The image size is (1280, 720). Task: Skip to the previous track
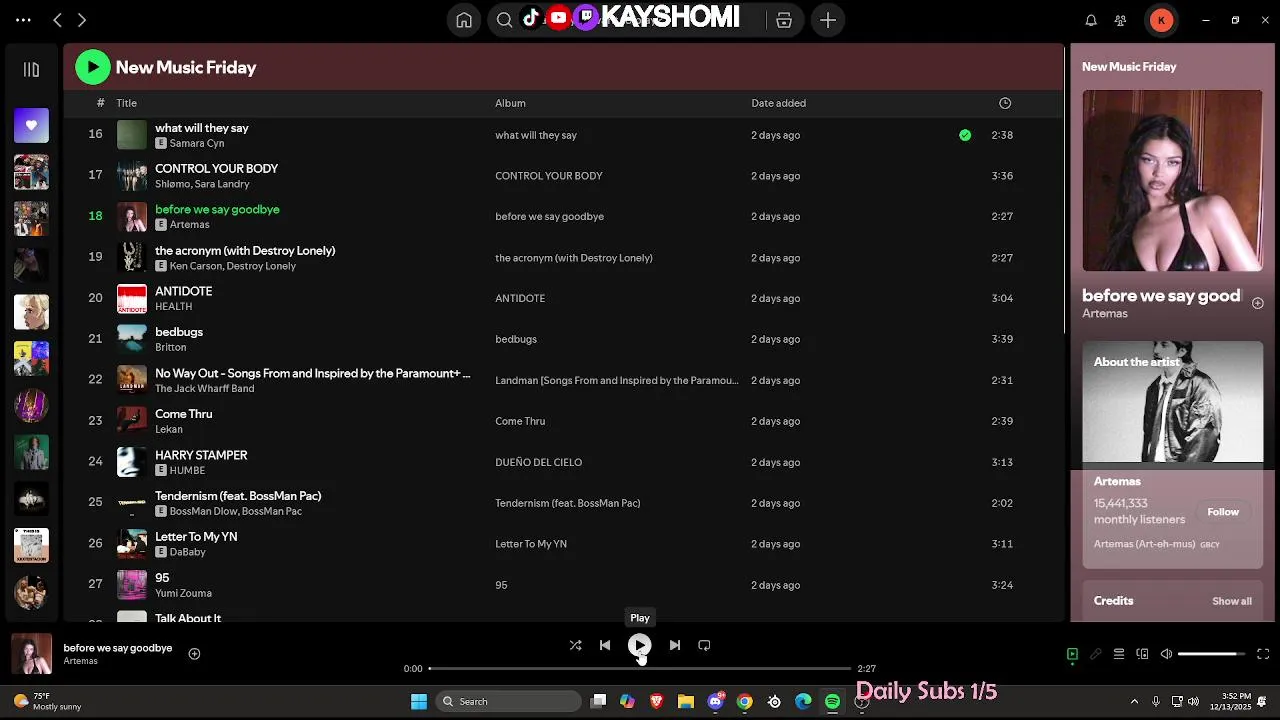point(605,646)
